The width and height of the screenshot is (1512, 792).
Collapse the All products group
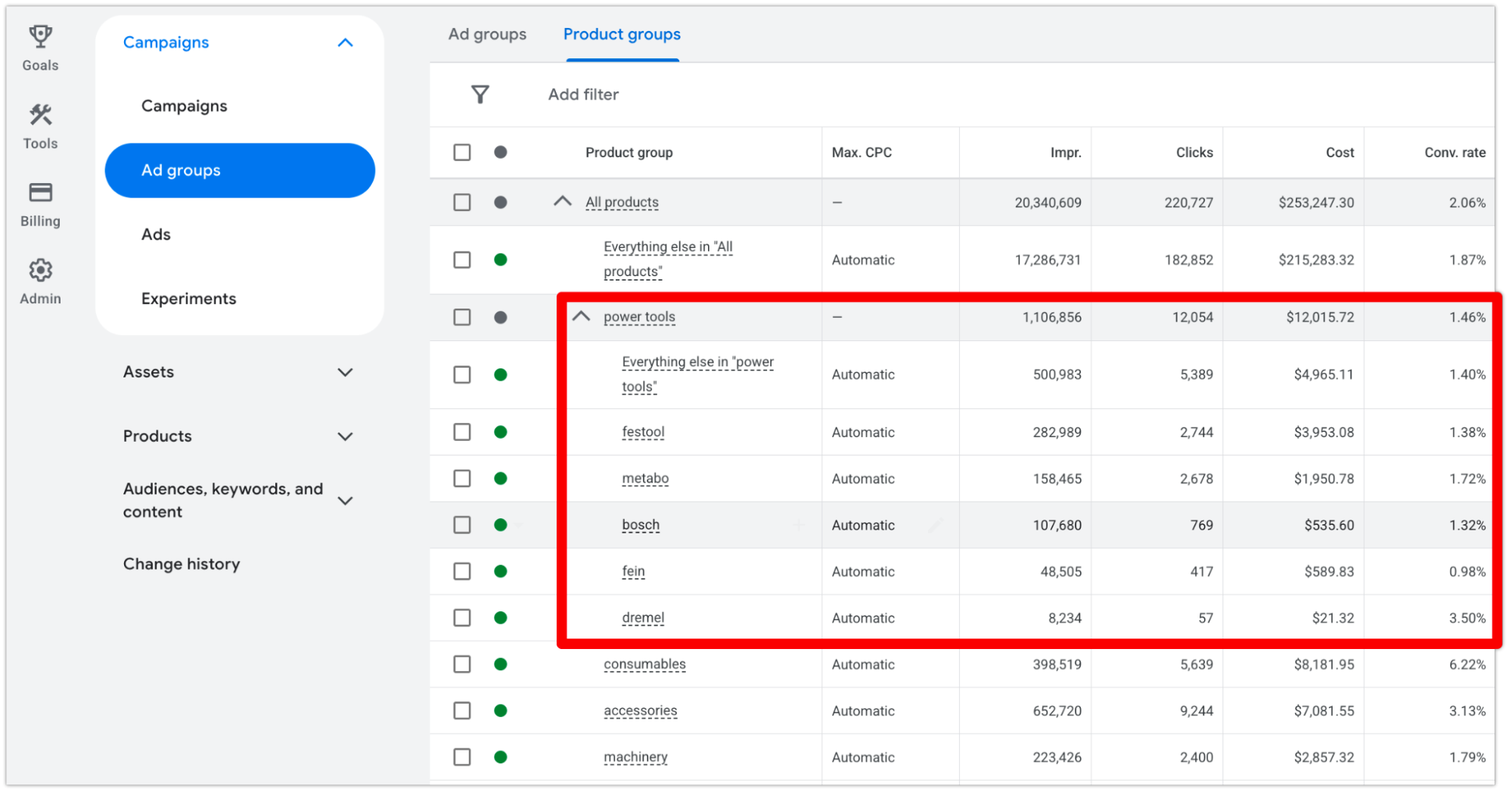pyautogui.click(x=562, y=201)
